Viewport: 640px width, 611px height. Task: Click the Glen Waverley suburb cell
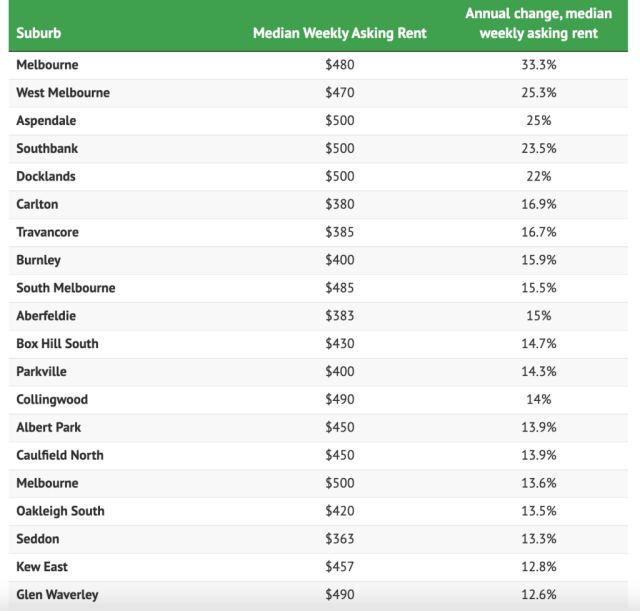coord(57,595)
